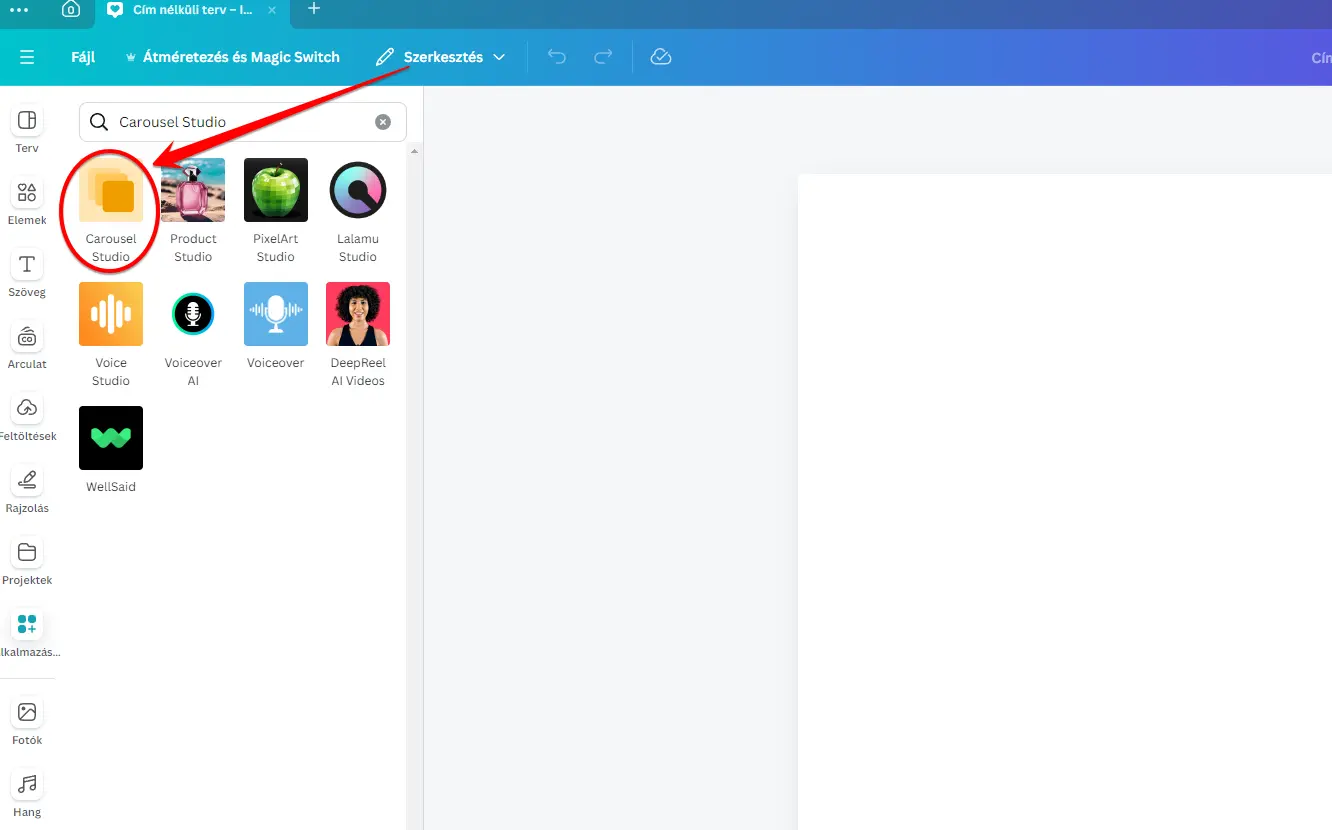Open the WellSaid app
The height and width of the screenshot is (830, 1332).
coord(111,450)
